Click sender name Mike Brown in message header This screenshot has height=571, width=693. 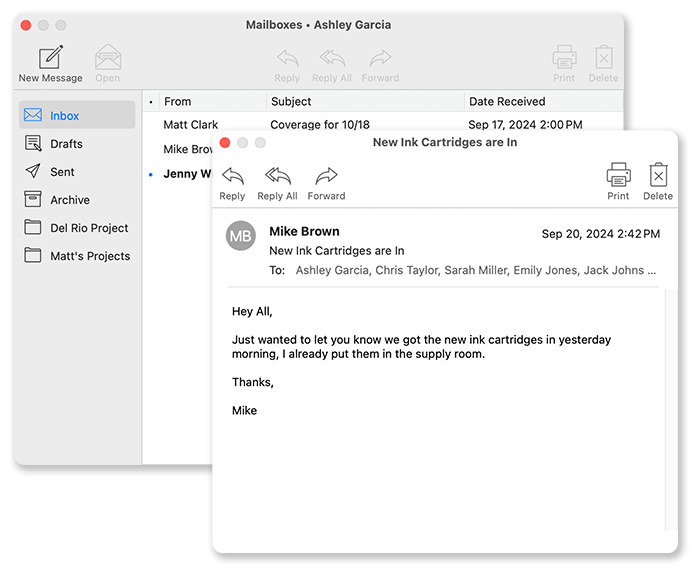point(305,231)
